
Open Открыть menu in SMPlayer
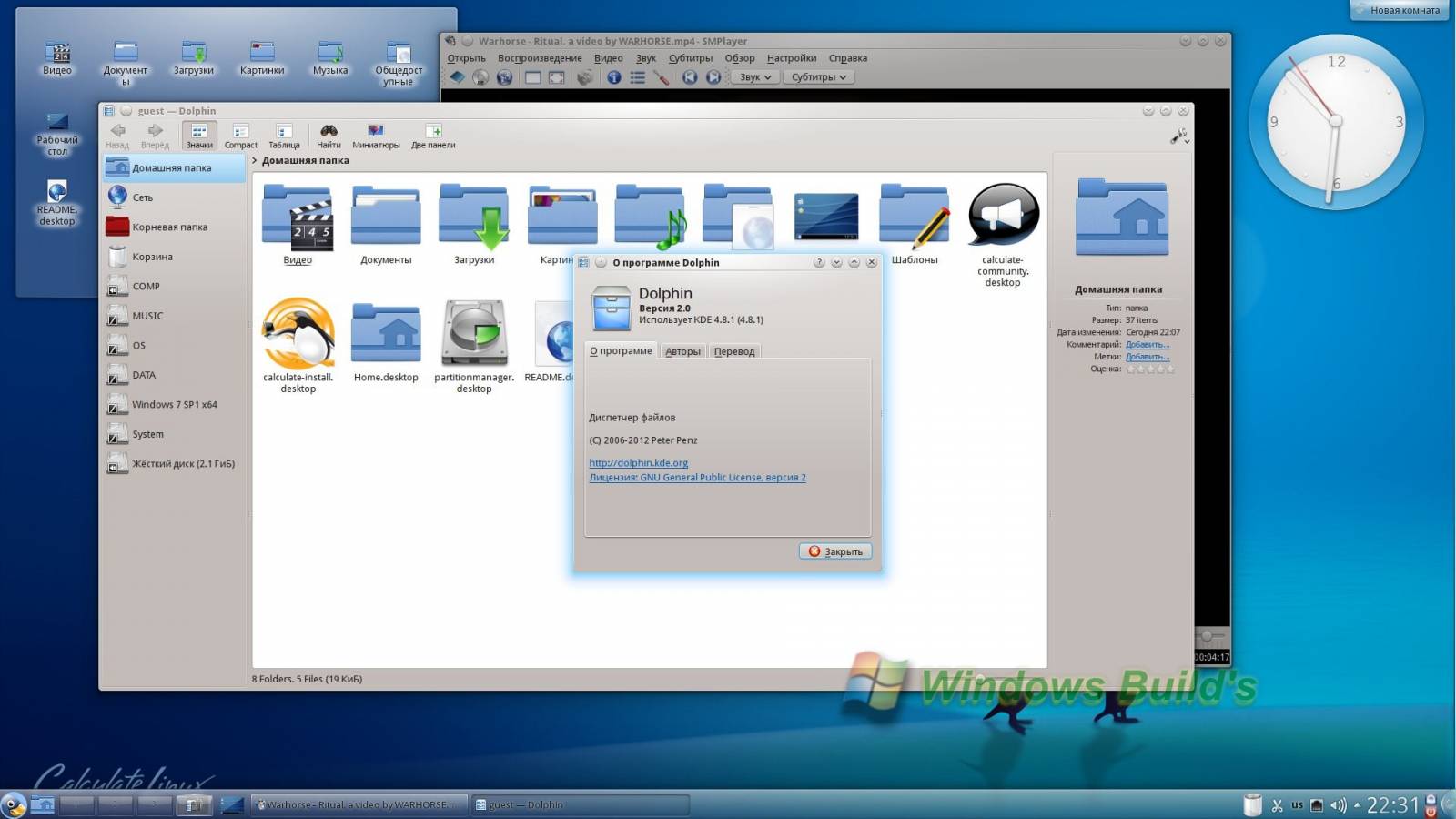(x=466, y=58)
